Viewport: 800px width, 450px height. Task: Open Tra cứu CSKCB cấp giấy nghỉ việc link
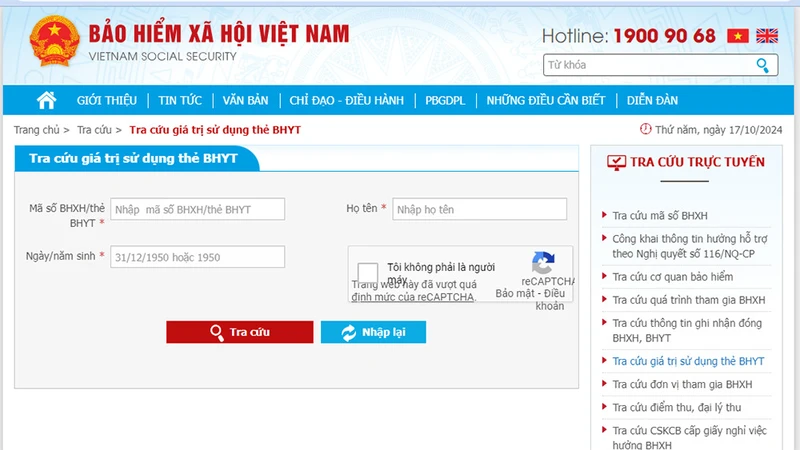point(689,437)
